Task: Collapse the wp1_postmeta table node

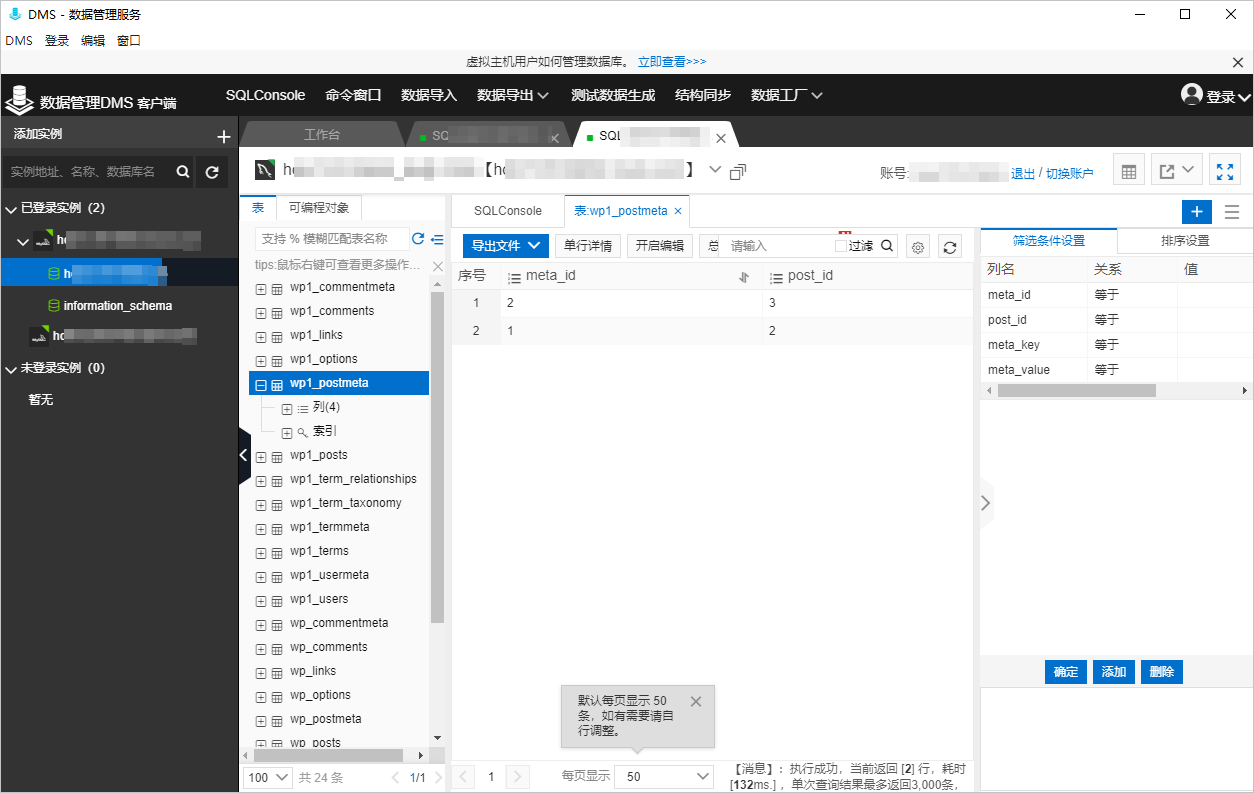Action: 261,384
